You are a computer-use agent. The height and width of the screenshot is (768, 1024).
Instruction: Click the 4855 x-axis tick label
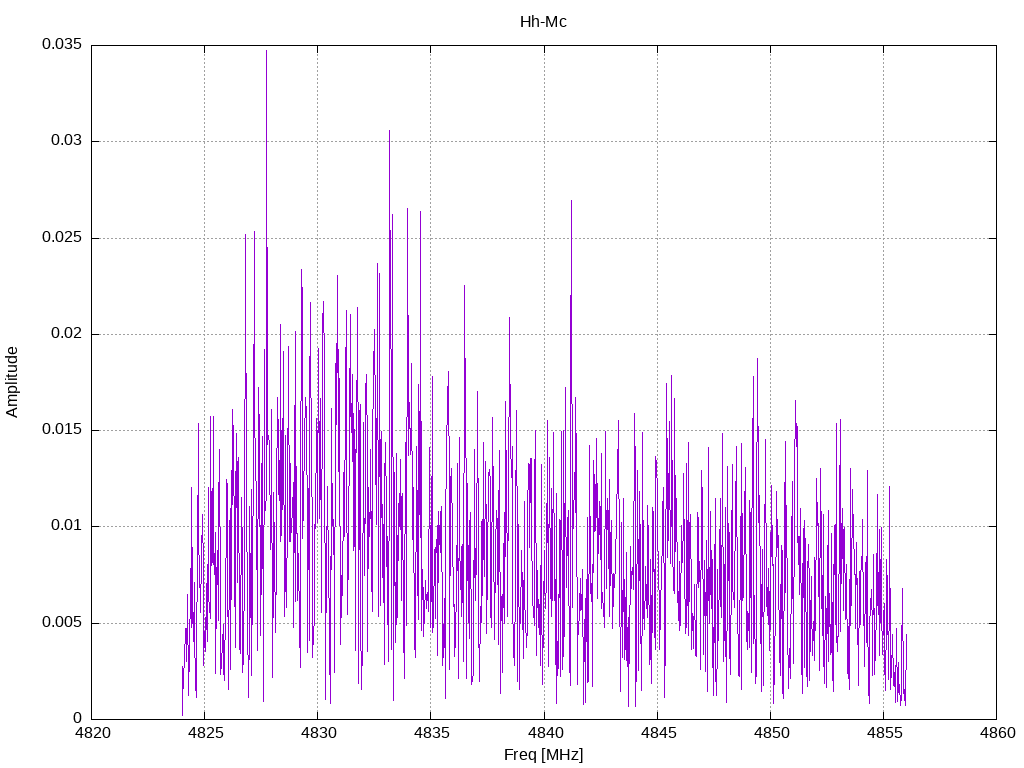coord(884,733)
